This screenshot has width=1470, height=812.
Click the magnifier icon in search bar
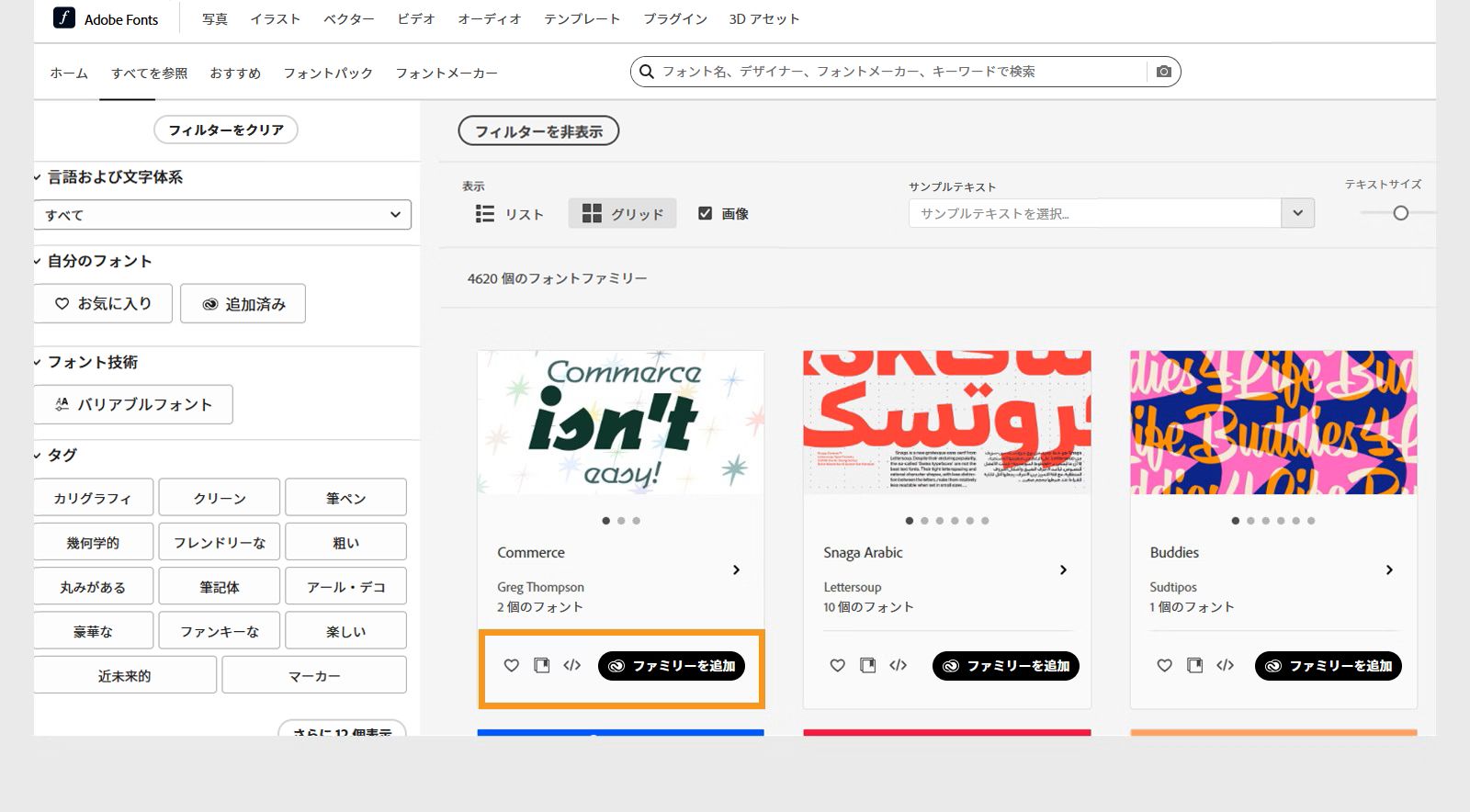tap(647, 72)
